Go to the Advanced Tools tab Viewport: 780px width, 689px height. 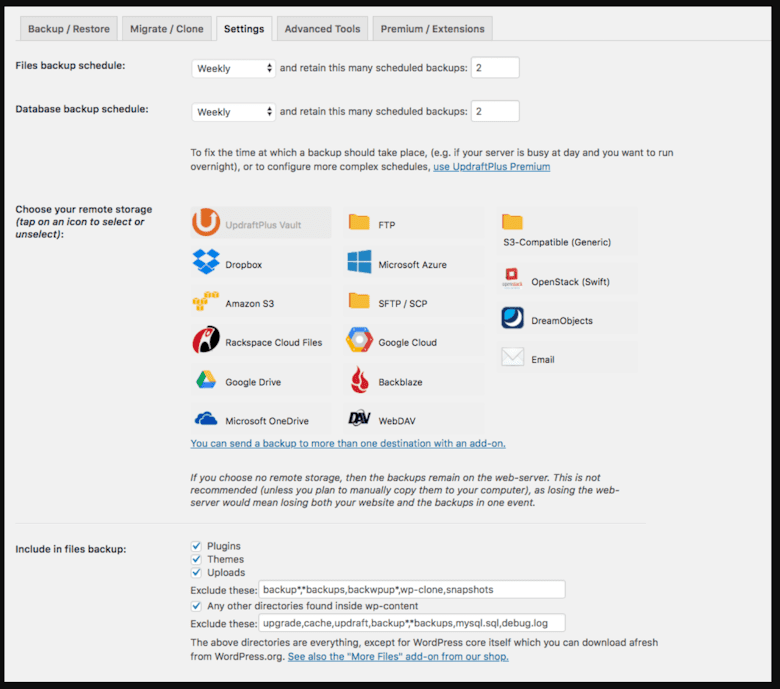click(x=322, y=29)
